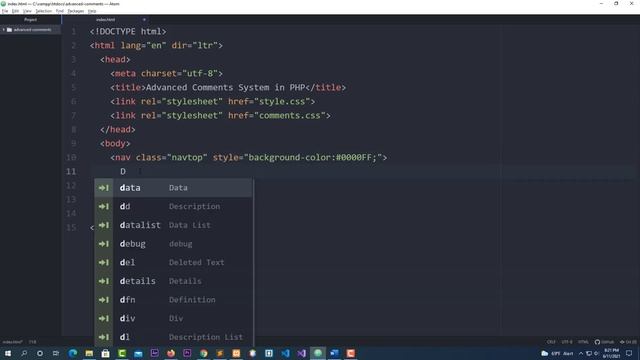
Task: Click the '</head>' closing tag
Action: pos(118,129)
